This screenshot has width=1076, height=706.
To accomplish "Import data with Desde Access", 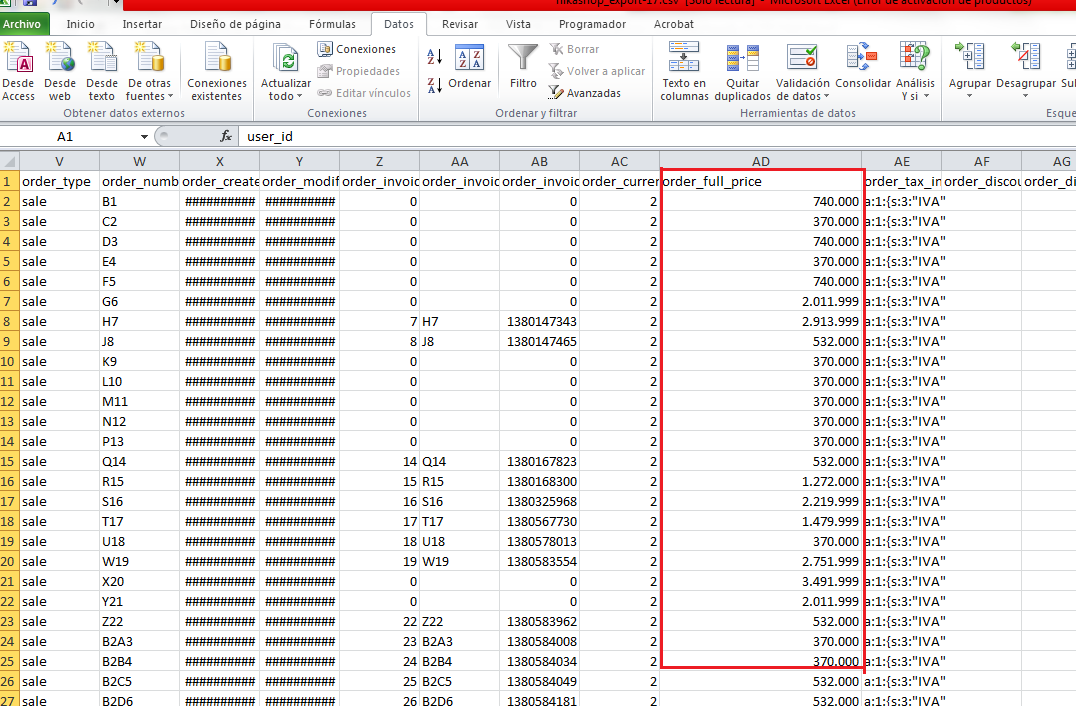I will pos(19,71).
